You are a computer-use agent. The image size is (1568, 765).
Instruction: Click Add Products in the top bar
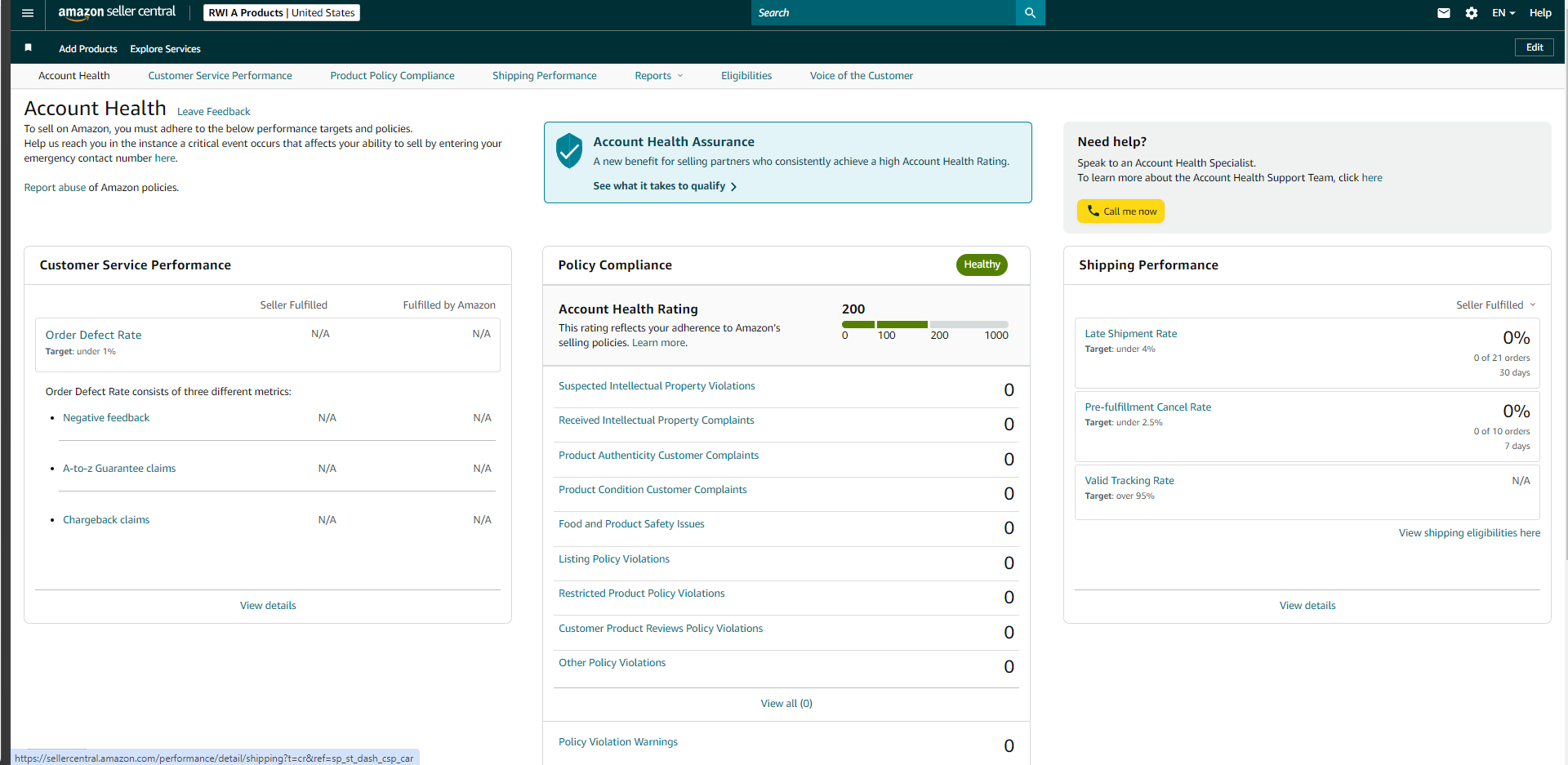88,49
